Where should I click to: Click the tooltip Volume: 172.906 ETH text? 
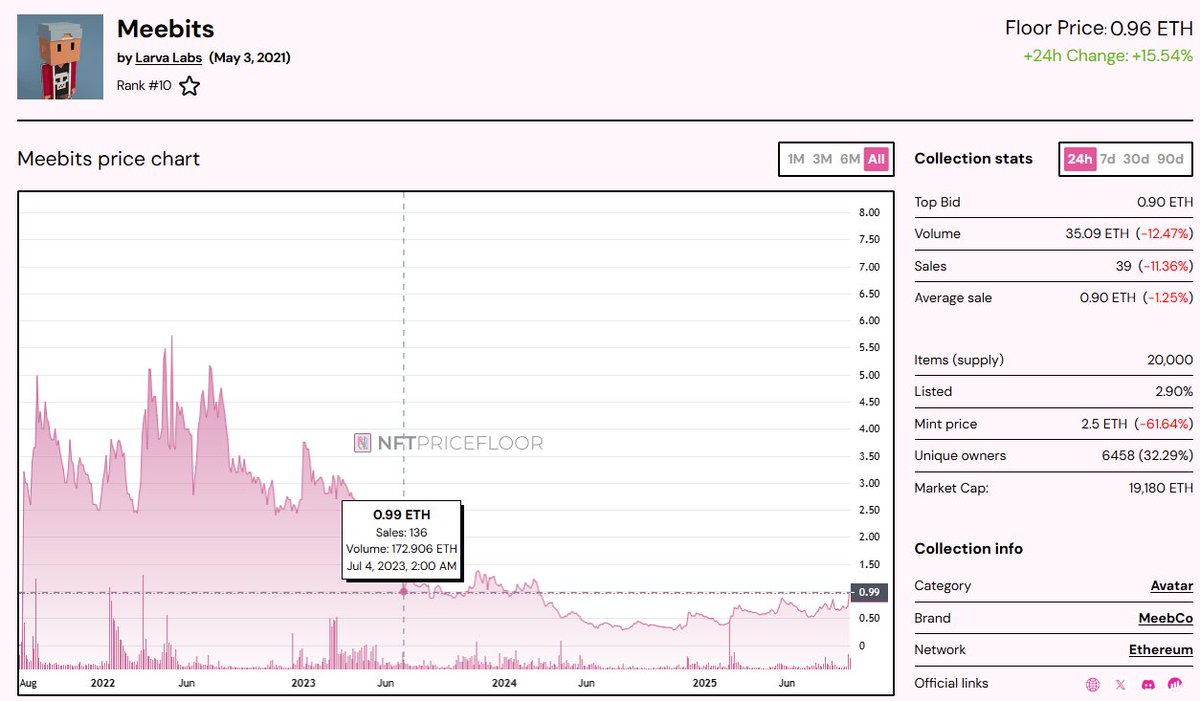[402, 549]
